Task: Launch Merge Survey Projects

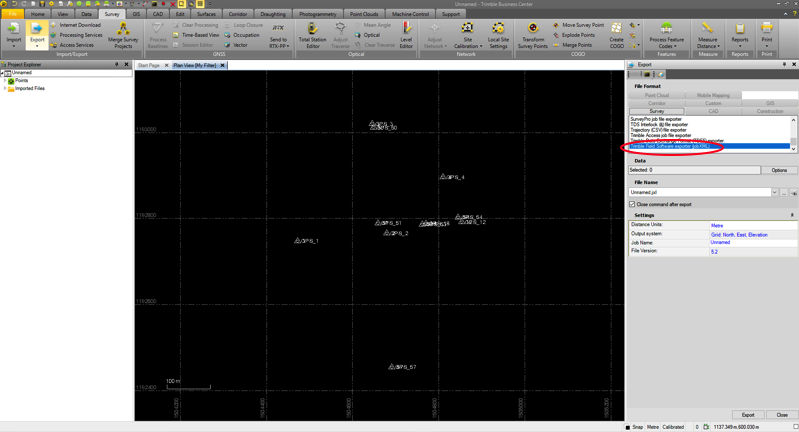Action: pos(123,35)
